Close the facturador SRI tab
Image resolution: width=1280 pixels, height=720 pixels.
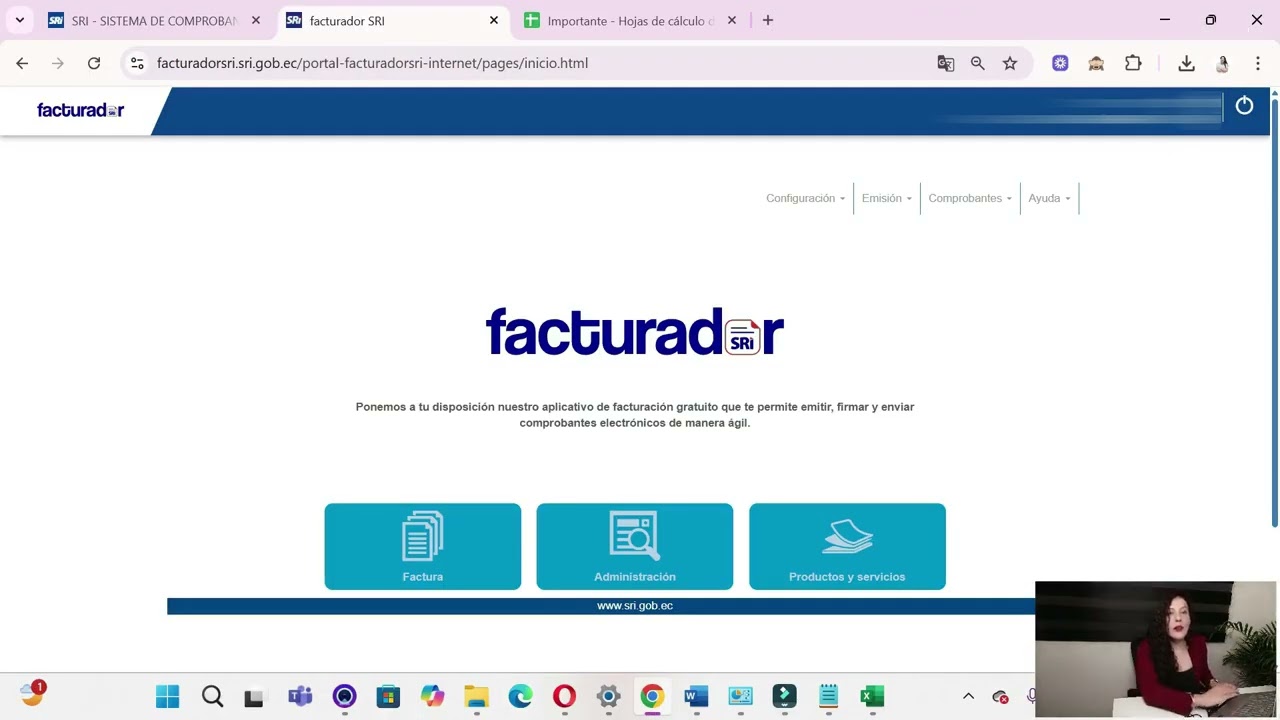pos(494,20)
